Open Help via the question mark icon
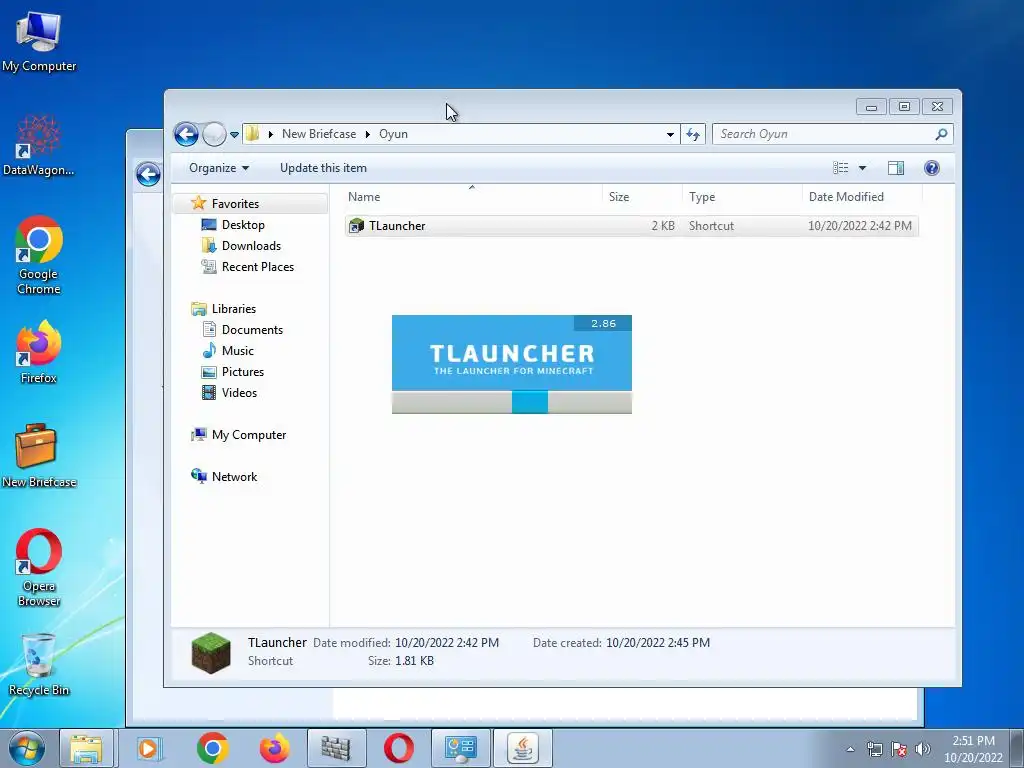Viewport: 1024px width, 768px height. tap(932, 168)
